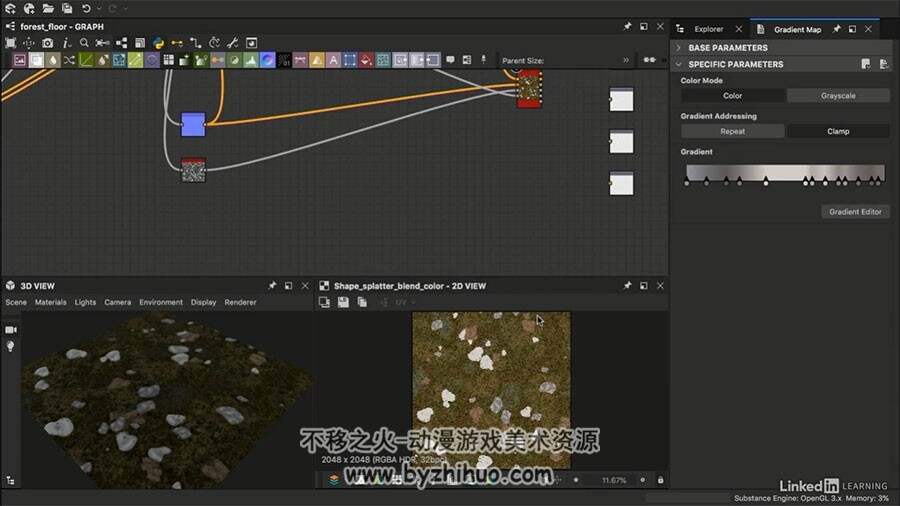Open the Camera menu in 3D view
This screenshot has height=506, width=900.
point(118,302)
